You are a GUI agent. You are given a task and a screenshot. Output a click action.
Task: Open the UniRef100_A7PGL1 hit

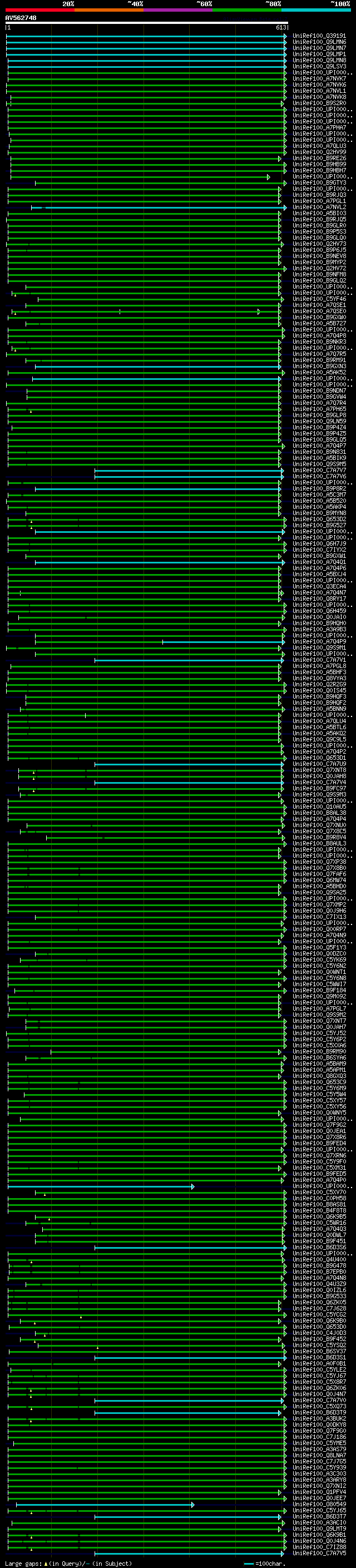pyautogui.click(x=319, y=201)
